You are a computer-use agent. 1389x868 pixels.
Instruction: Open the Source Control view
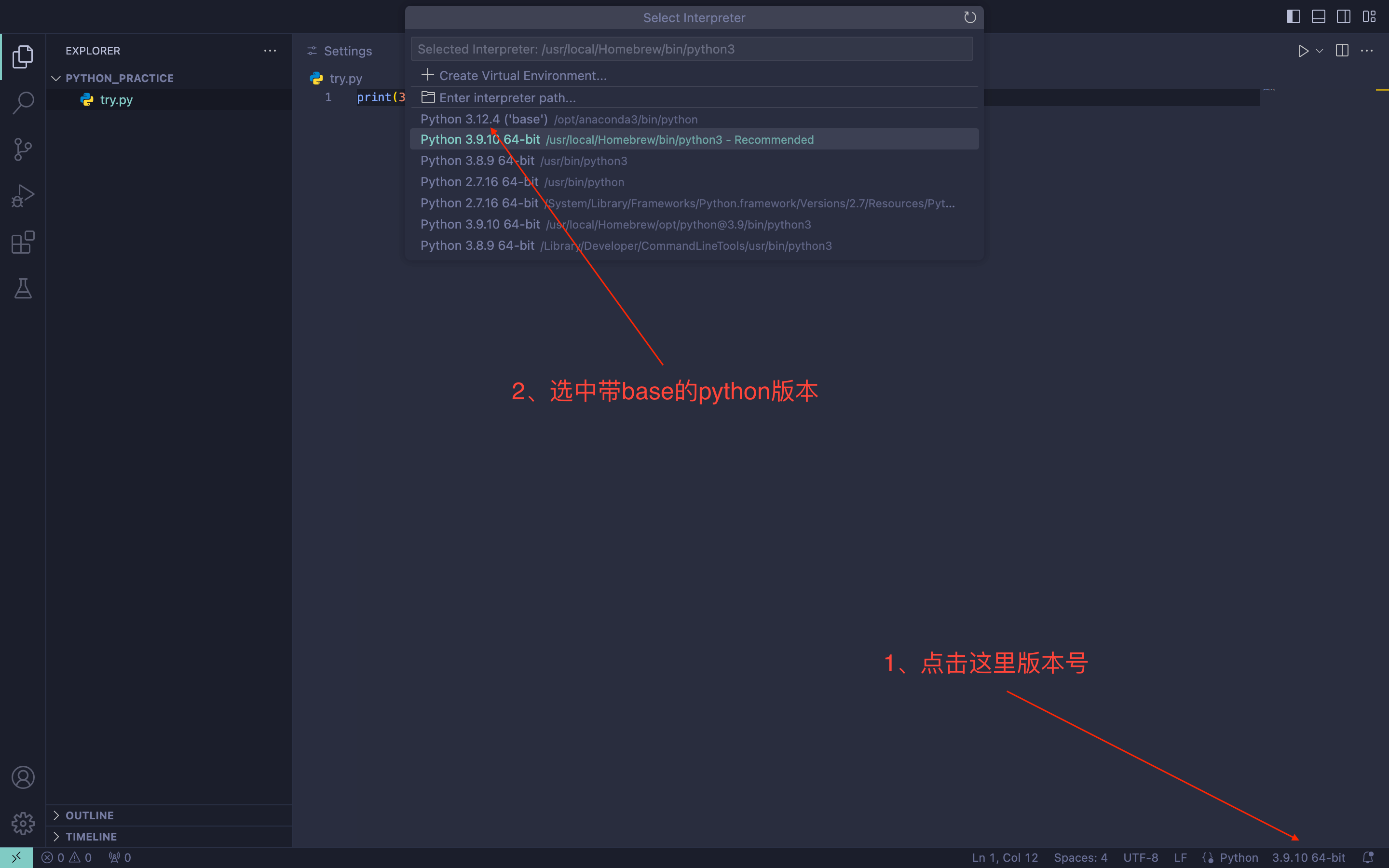[23, 150]
